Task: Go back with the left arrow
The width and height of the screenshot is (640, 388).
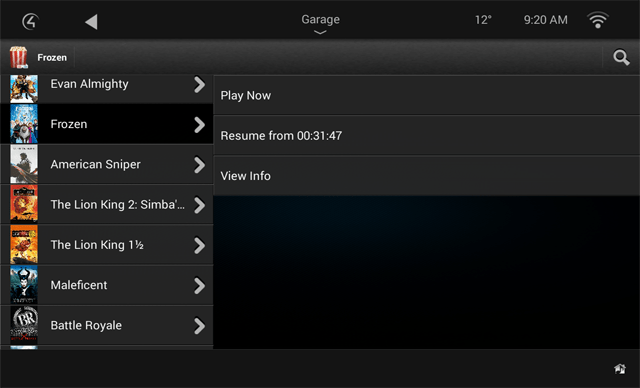Action: (x=91, y=22)
